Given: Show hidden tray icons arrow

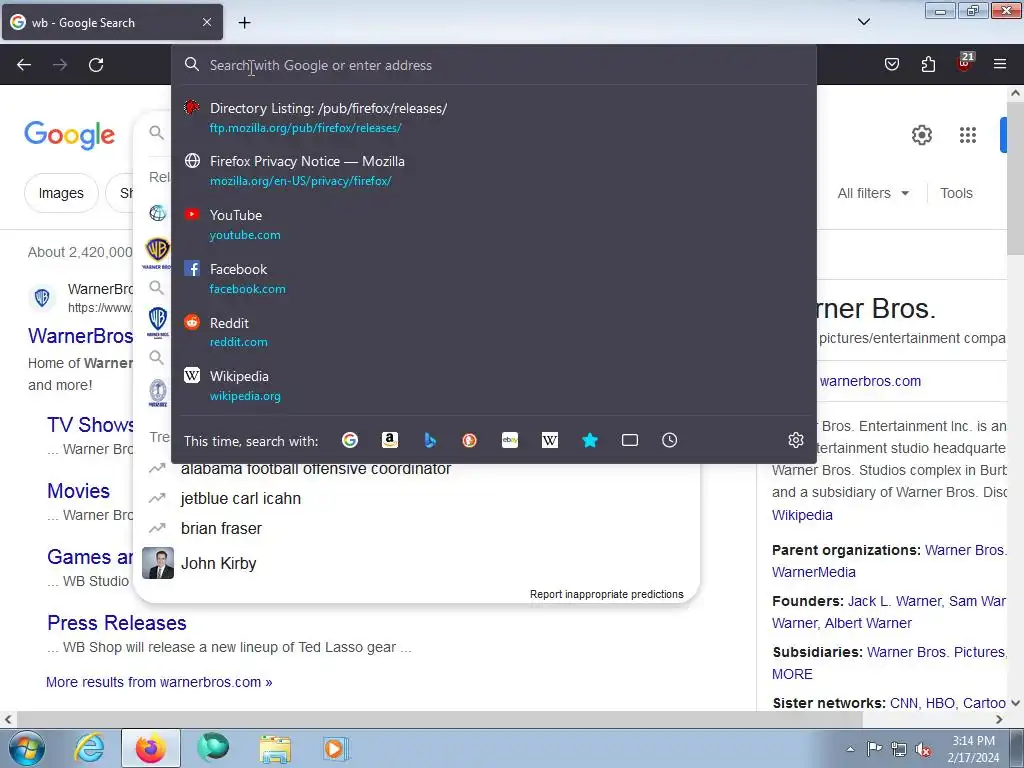Looking at the screenshot, I should click(850, 748).
